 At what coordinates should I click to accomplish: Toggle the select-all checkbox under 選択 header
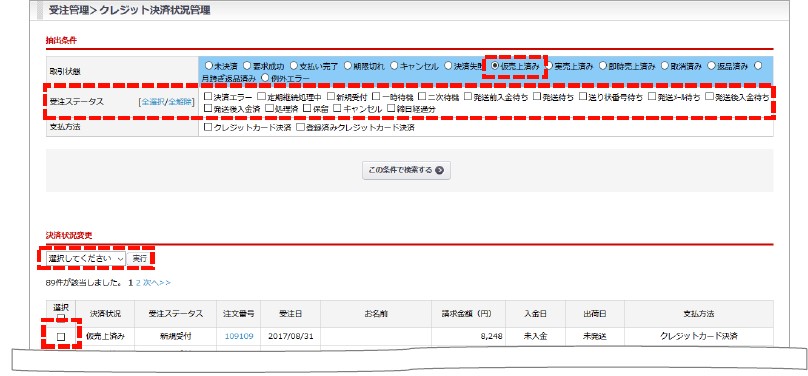[x=61, y=318]
